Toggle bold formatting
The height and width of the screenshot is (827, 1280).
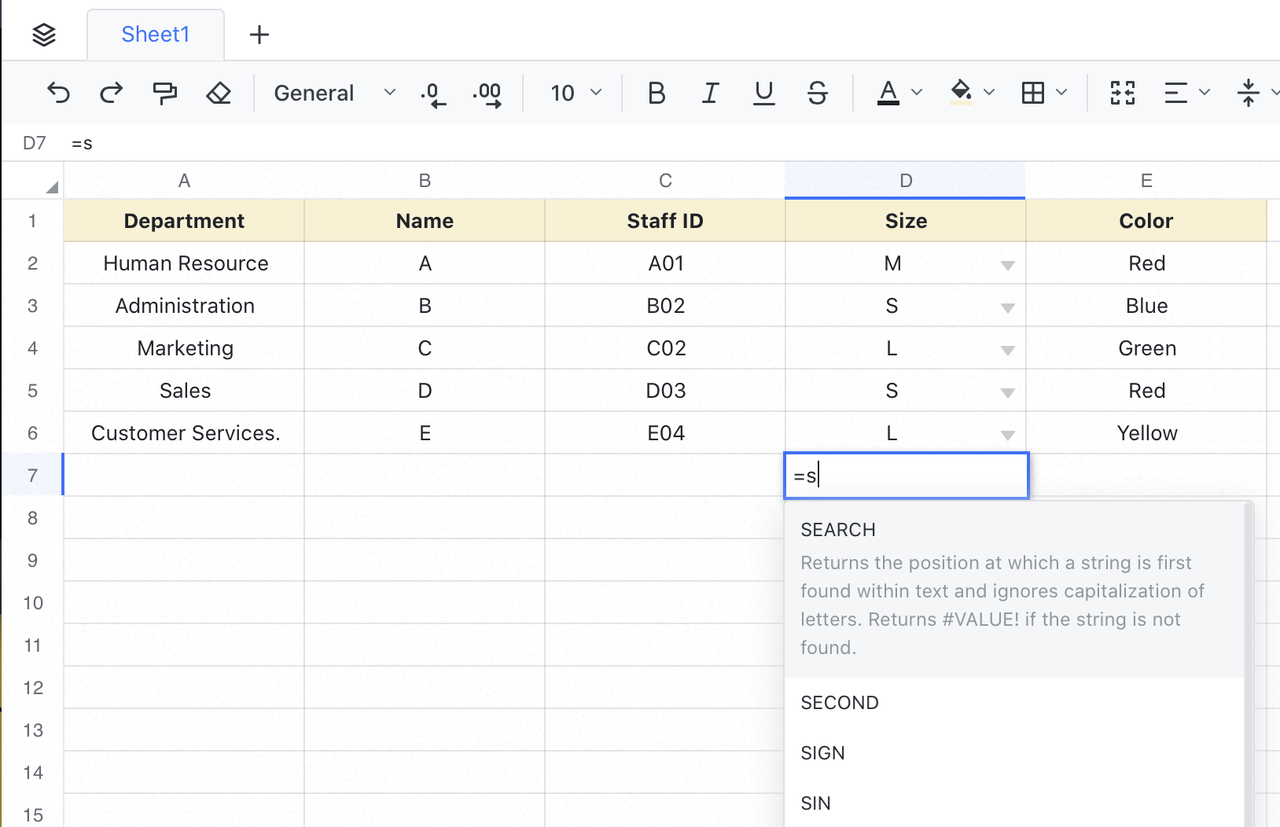pos(656,93)
